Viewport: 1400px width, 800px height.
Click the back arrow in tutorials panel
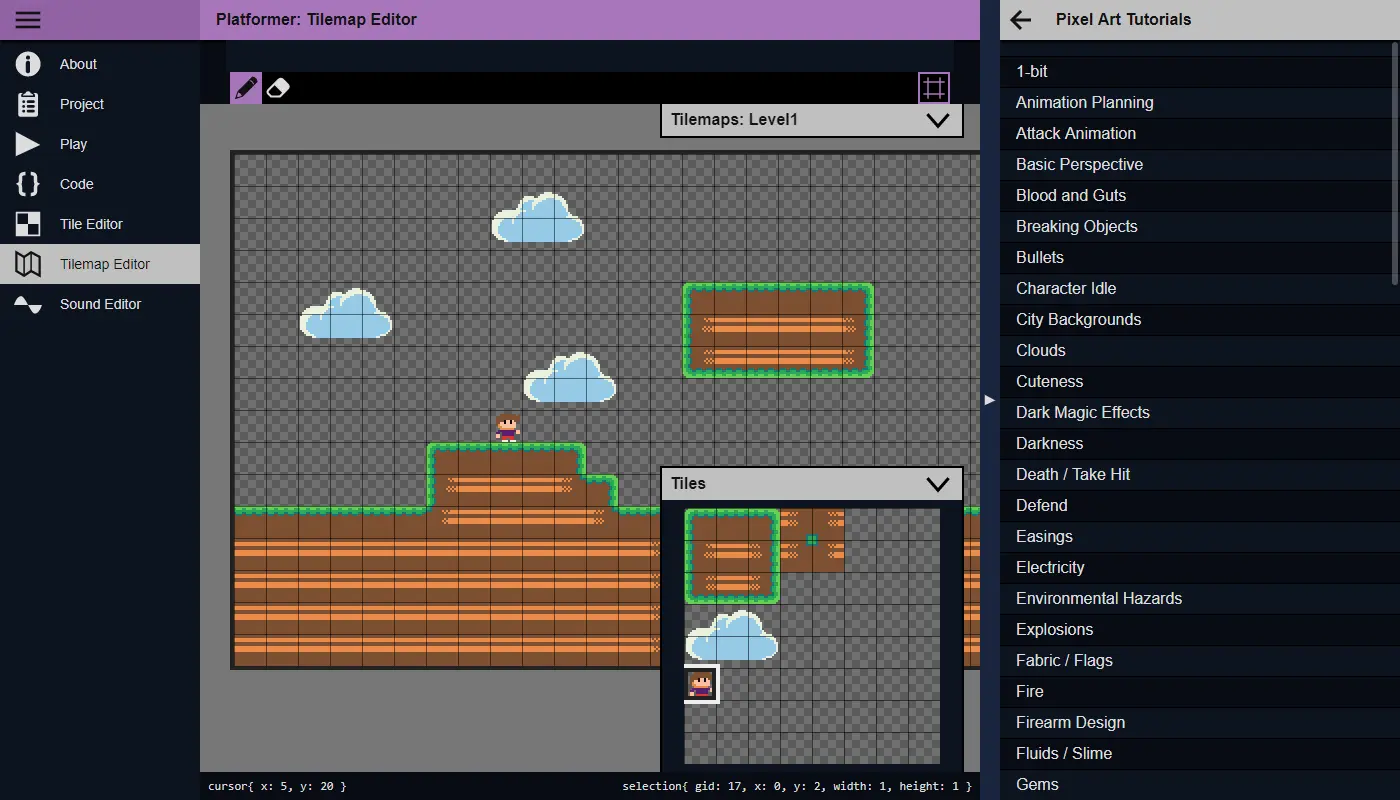point(1020,20)
